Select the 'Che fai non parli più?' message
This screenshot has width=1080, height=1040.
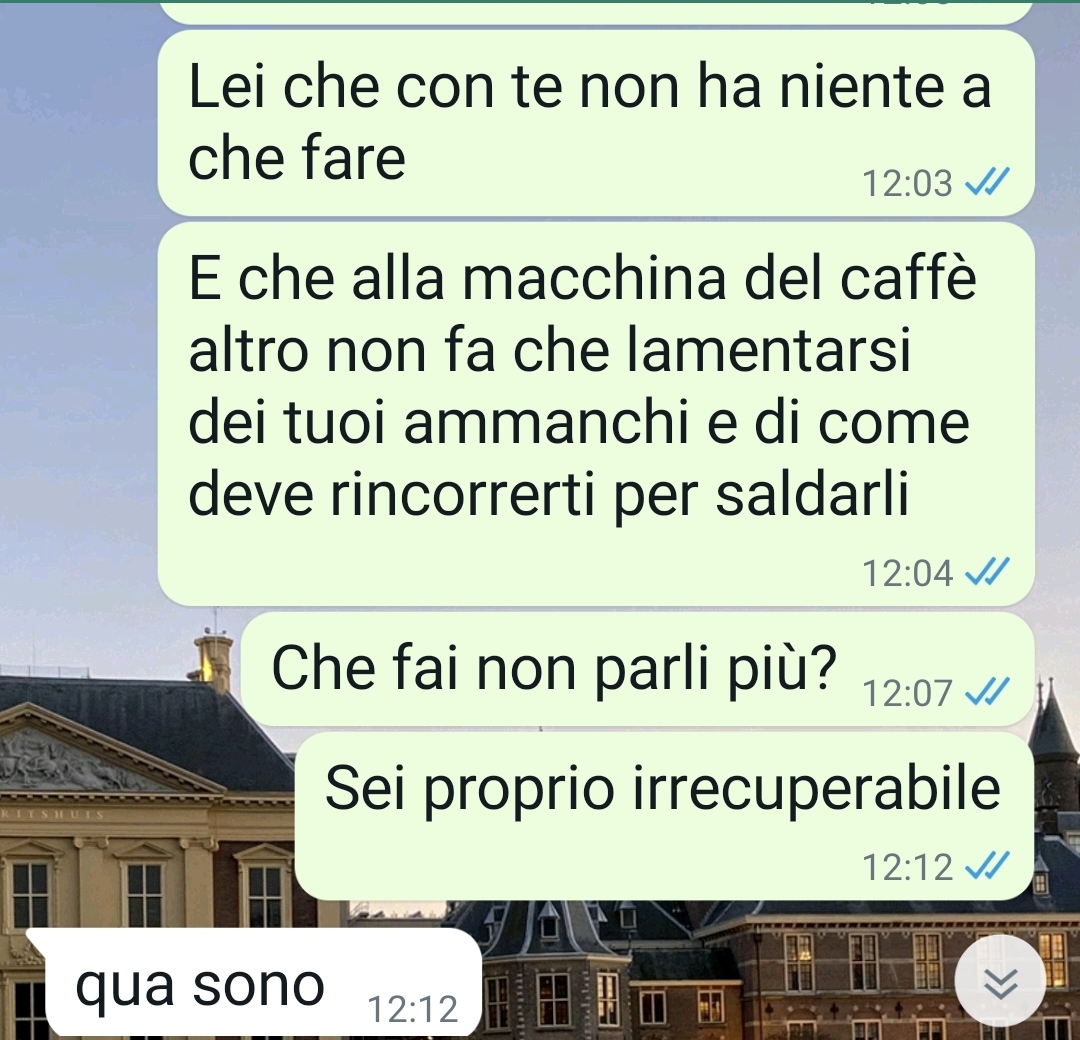[637, 669]
